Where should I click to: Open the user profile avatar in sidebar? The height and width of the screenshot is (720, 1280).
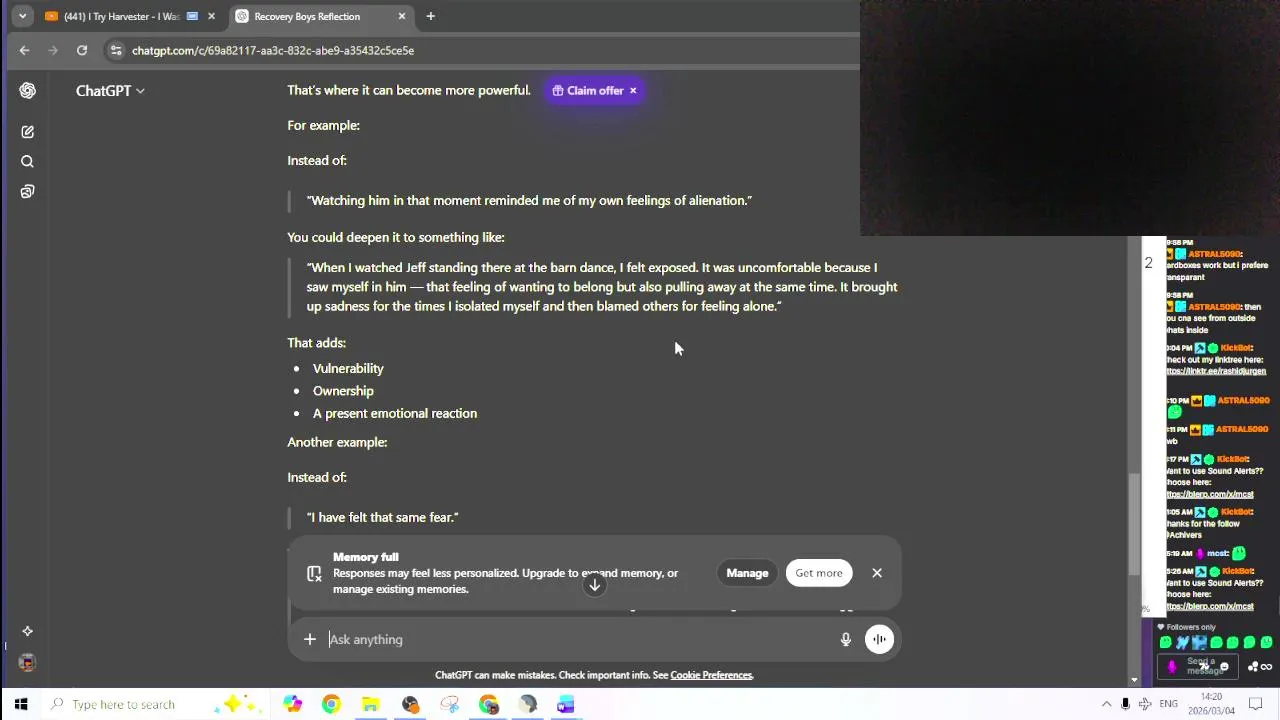click(27, 662)
